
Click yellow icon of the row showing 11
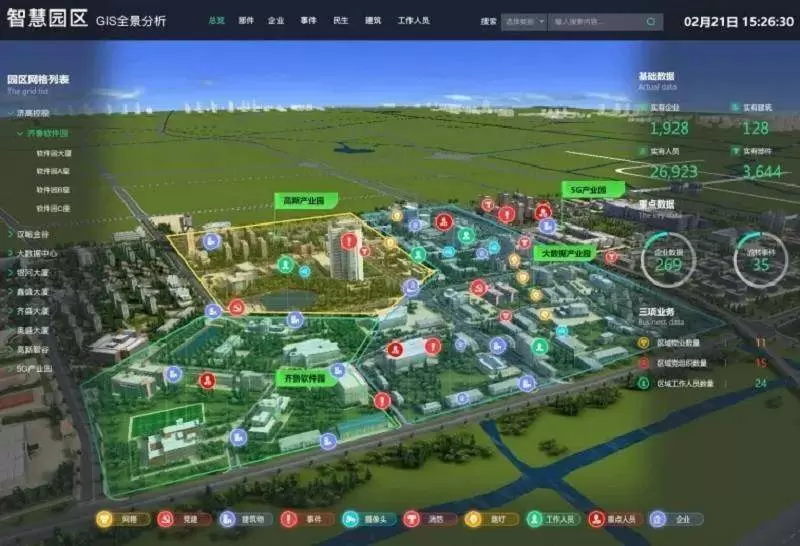pyautogui.click(x=644, y=342)
